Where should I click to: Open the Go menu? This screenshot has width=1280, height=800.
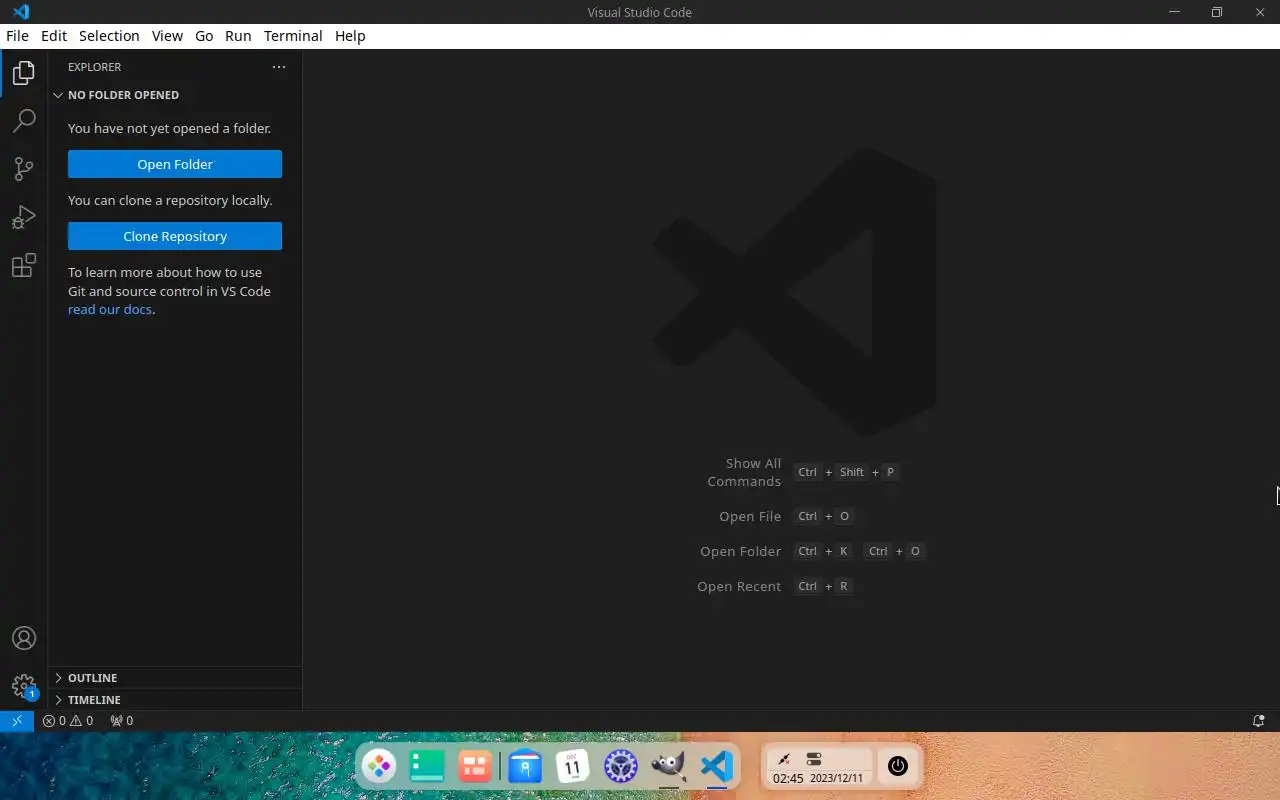point(204,36)
